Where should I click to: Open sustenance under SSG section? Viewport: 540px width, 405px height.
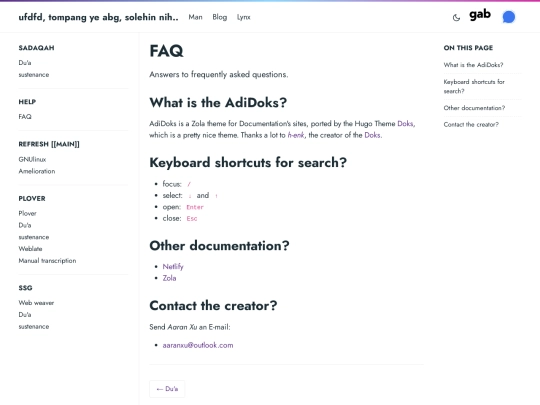(x=34, y=326)
